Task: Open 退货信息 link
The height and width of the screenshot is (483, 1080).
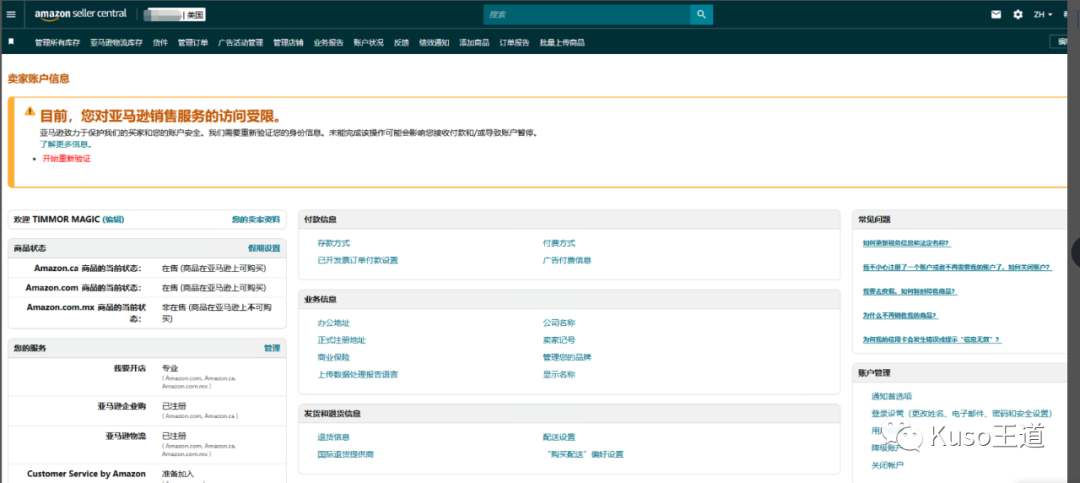Action: pyautogui.click(x=333, y=438)
